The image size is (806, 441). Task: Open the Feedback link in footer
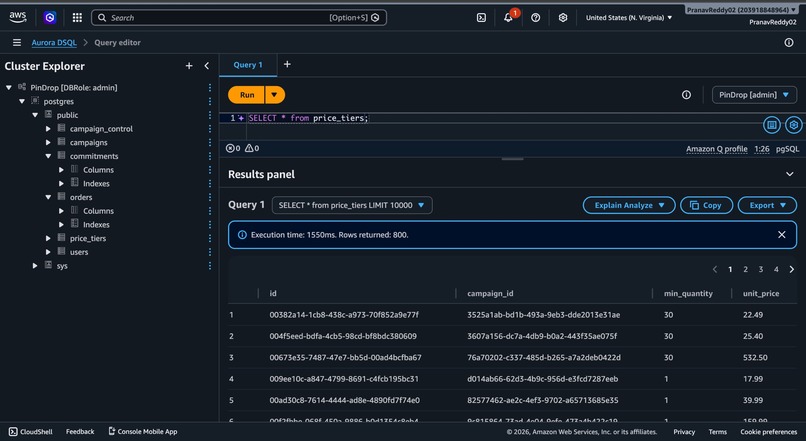(80, 432)
